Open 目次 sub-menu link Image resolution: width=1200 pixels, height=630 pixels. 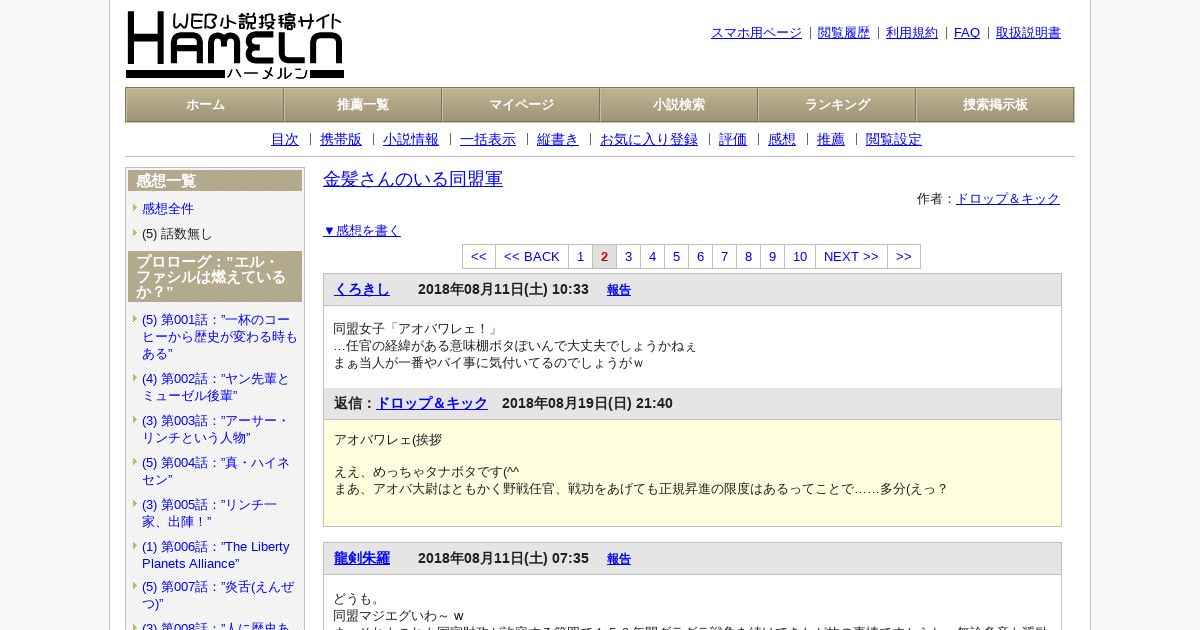point(285,139)
